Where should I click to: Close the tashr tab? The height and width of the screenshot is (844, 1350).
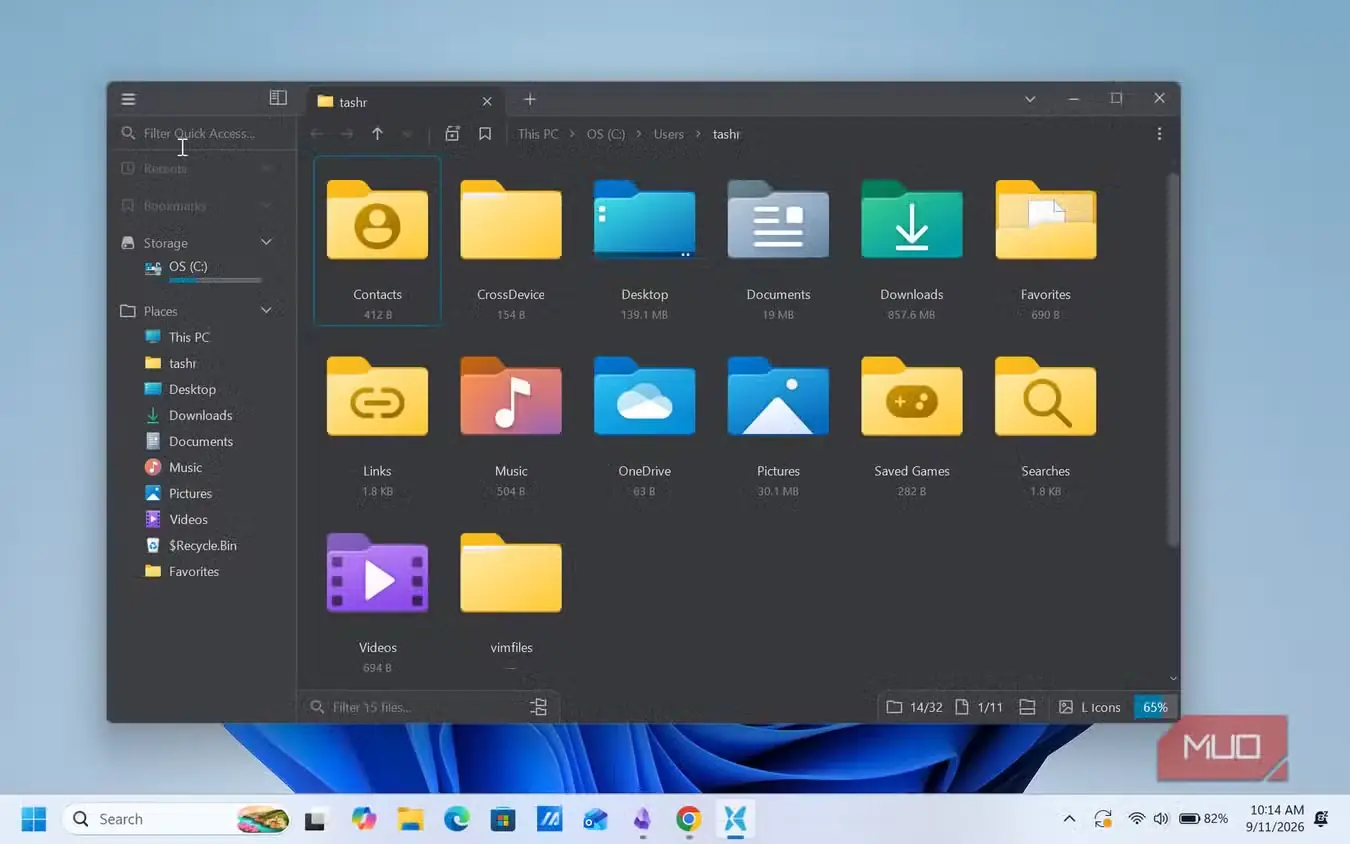[x=487, y=101]
